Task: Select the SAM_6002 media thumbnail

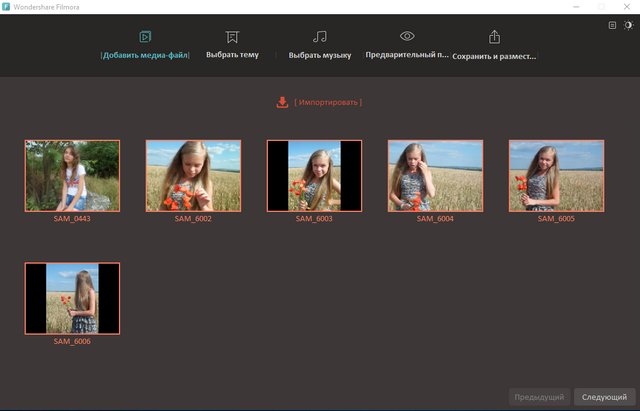Action: pos(193,176)
